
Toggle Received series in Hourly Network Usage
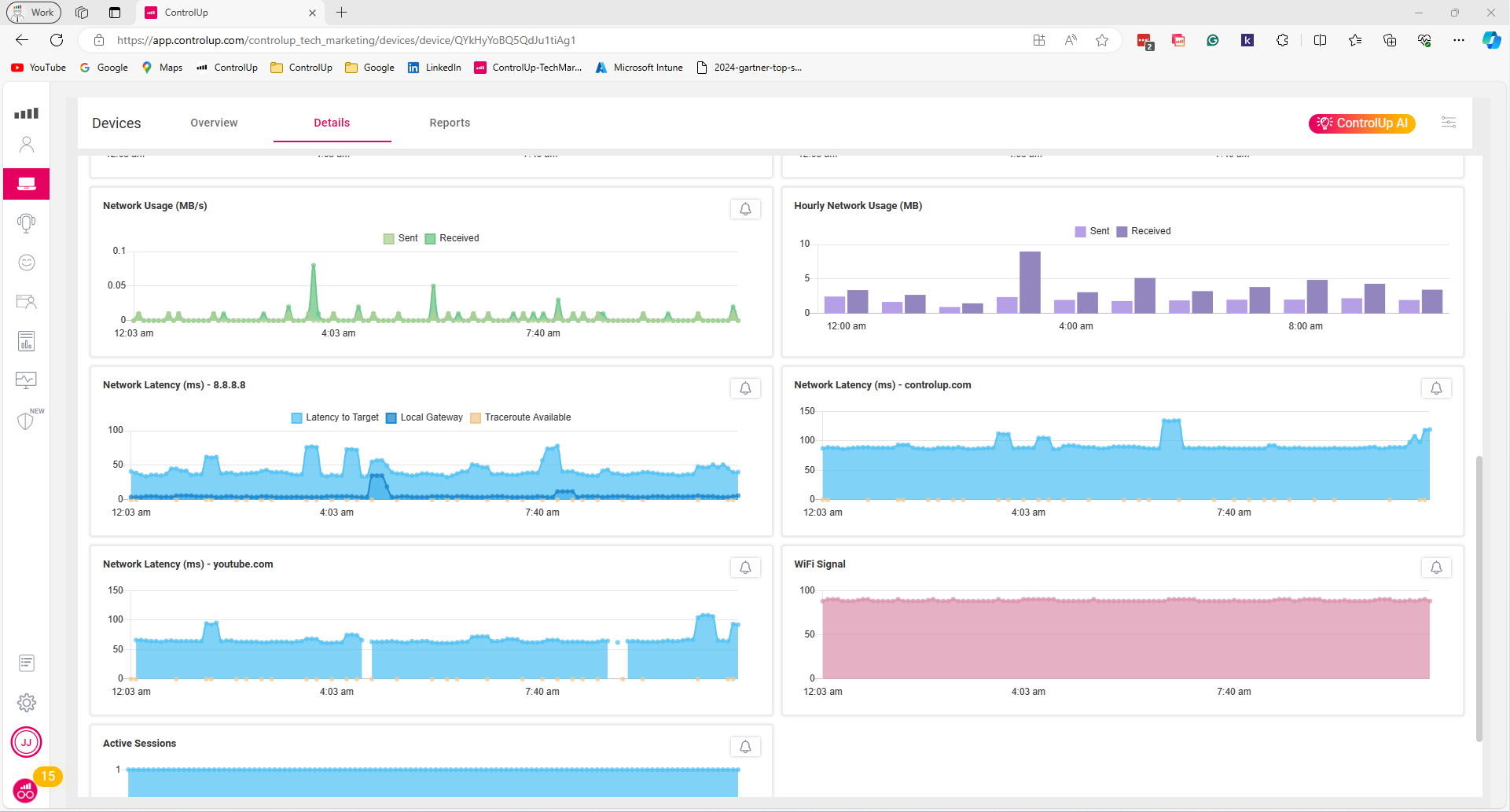click(1144, 231)
